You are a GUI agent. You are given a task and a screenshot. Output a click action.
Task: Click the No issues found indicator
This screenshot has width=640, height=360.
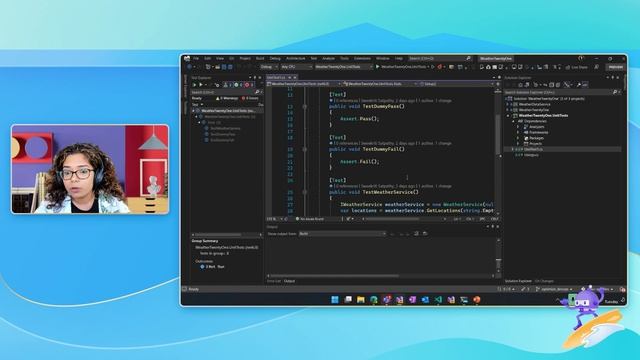pyautogui.click(x=309, y=219)
